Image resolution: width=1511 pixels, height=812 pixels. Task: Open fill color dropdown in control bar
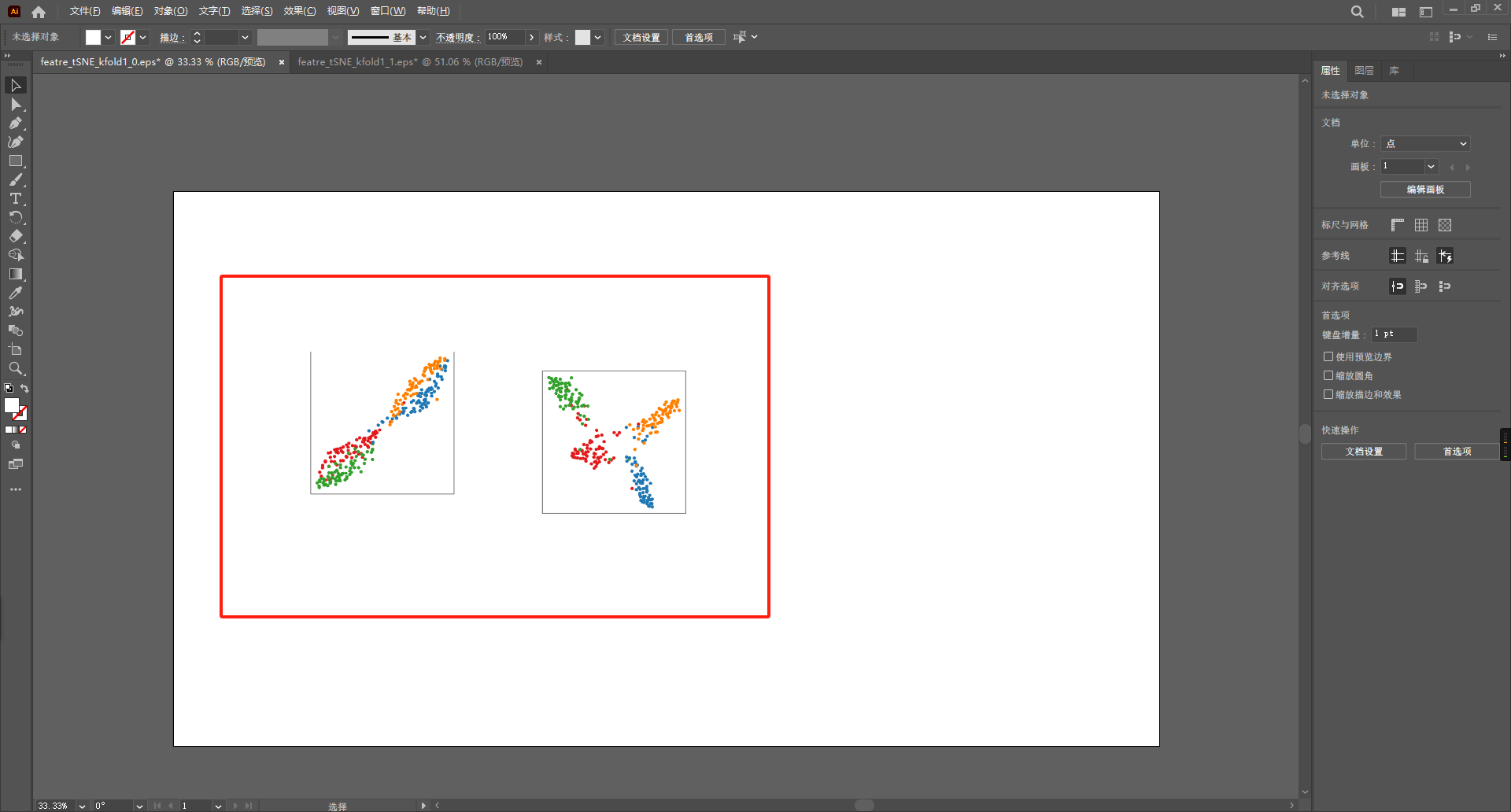pos(109,37)
